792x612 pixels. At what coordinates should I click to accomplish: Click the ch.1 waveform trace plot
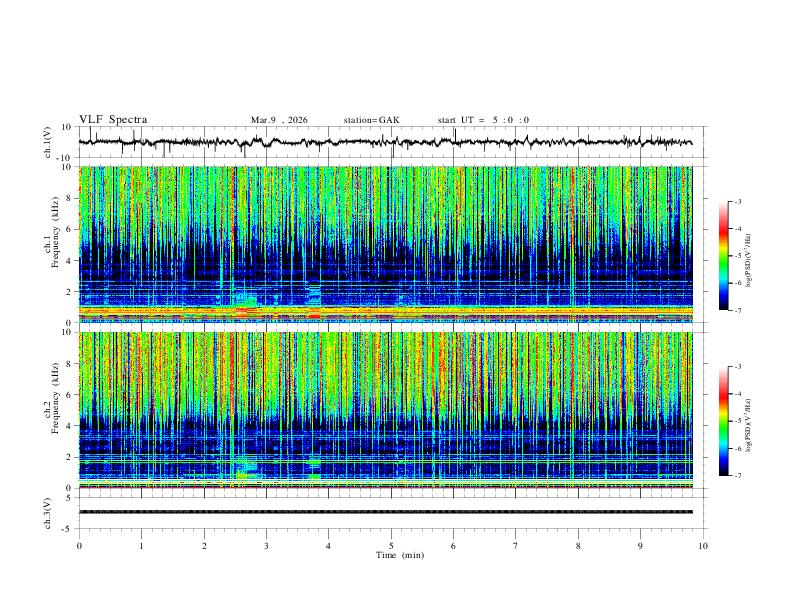click(x=386, y=142)
